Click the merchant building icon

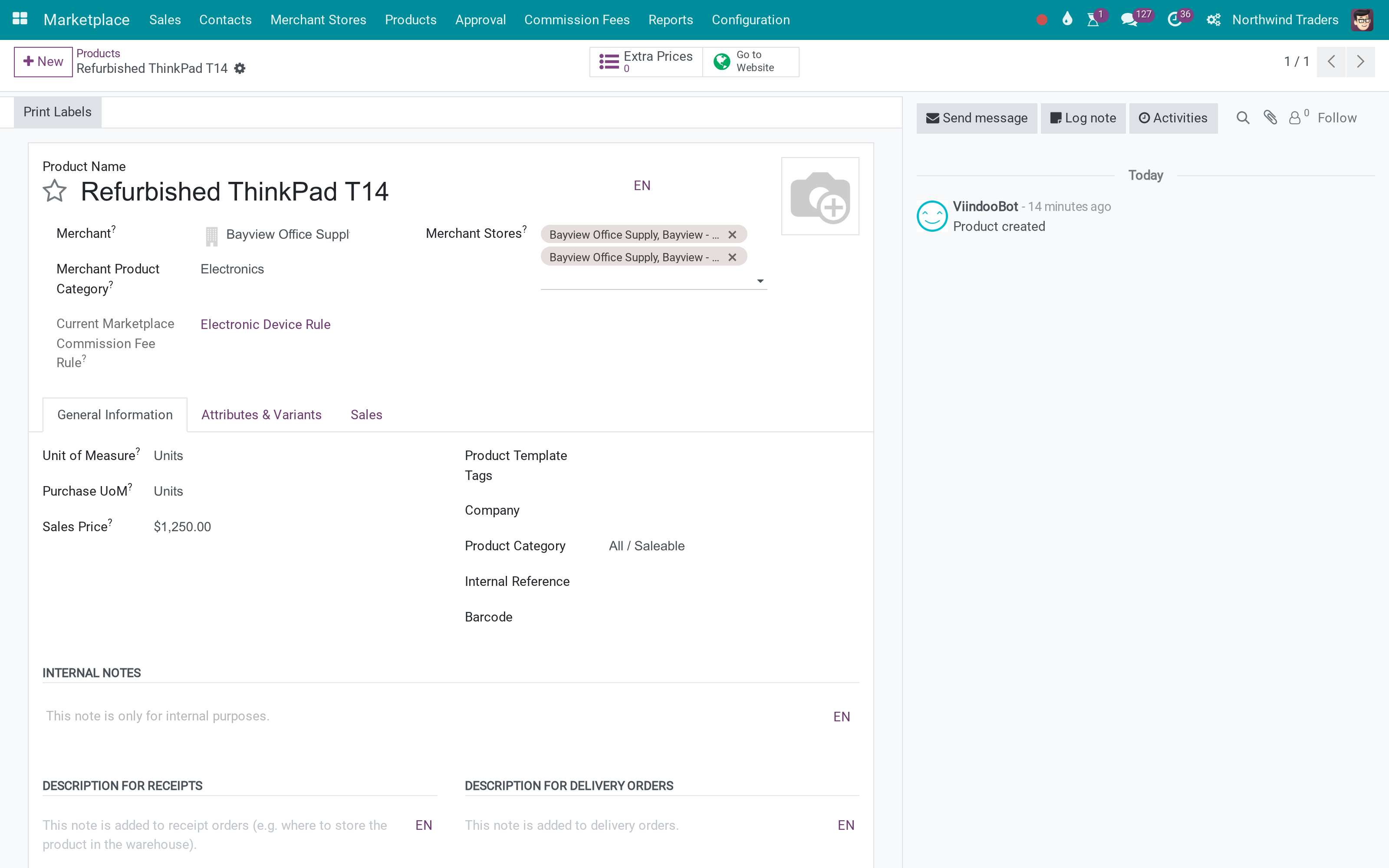pyautogui.click(x=212, y=236)
